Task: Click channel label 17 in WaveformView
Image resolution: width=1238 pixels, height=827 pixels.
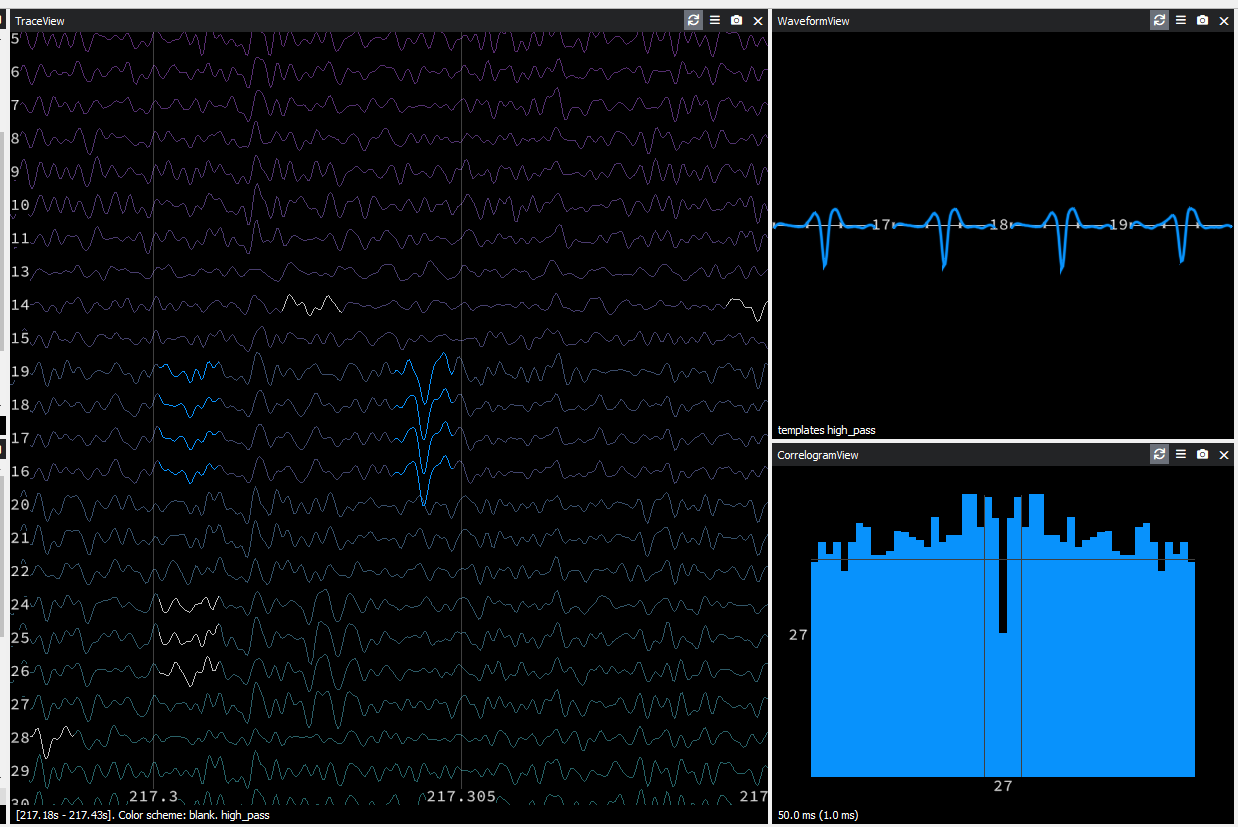Action: click(x=881, y=225)
